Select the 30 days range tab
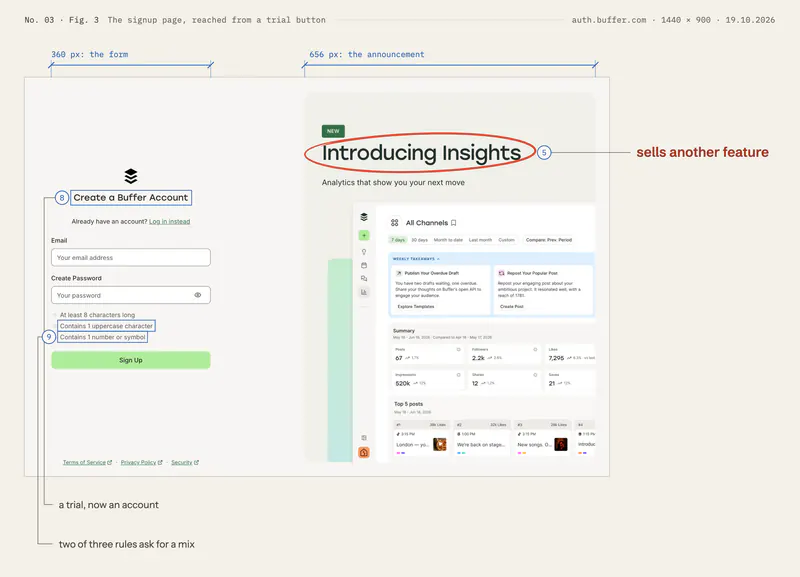Viewport: 800px width, 577px height. tap(419, 240)
